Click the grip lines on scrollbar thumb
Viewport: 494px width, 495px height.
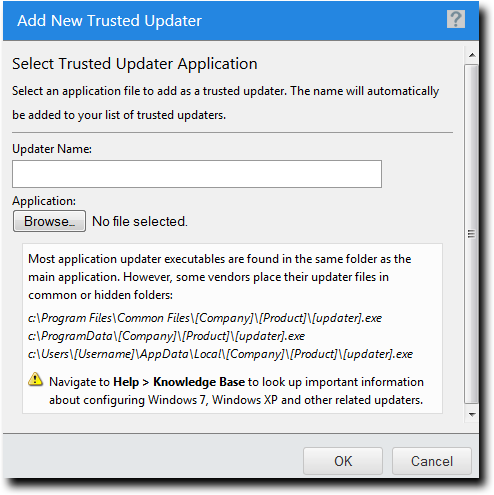[471, 234]
